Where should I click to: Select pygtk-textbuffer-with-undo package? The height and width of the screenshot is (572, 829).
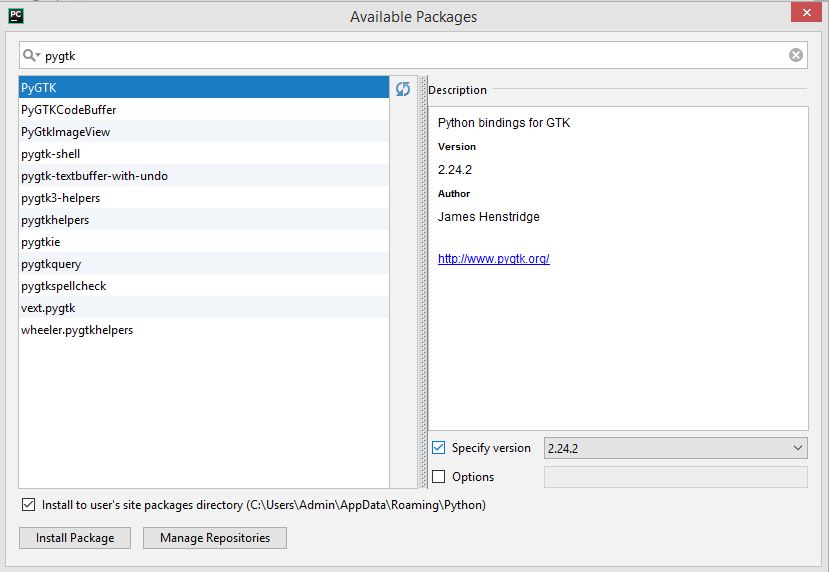pyautogui.click(x=204, y=176)
